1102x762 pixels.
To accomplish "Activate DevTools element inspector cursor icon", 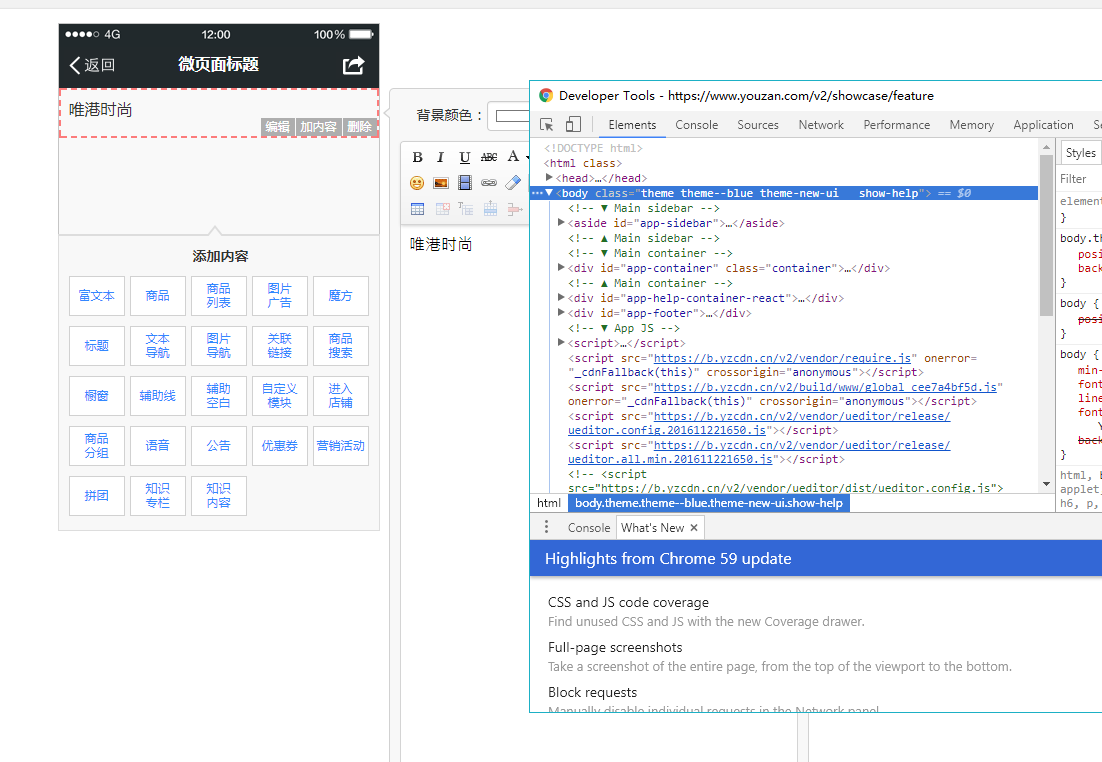I will [x=547, y=124].
